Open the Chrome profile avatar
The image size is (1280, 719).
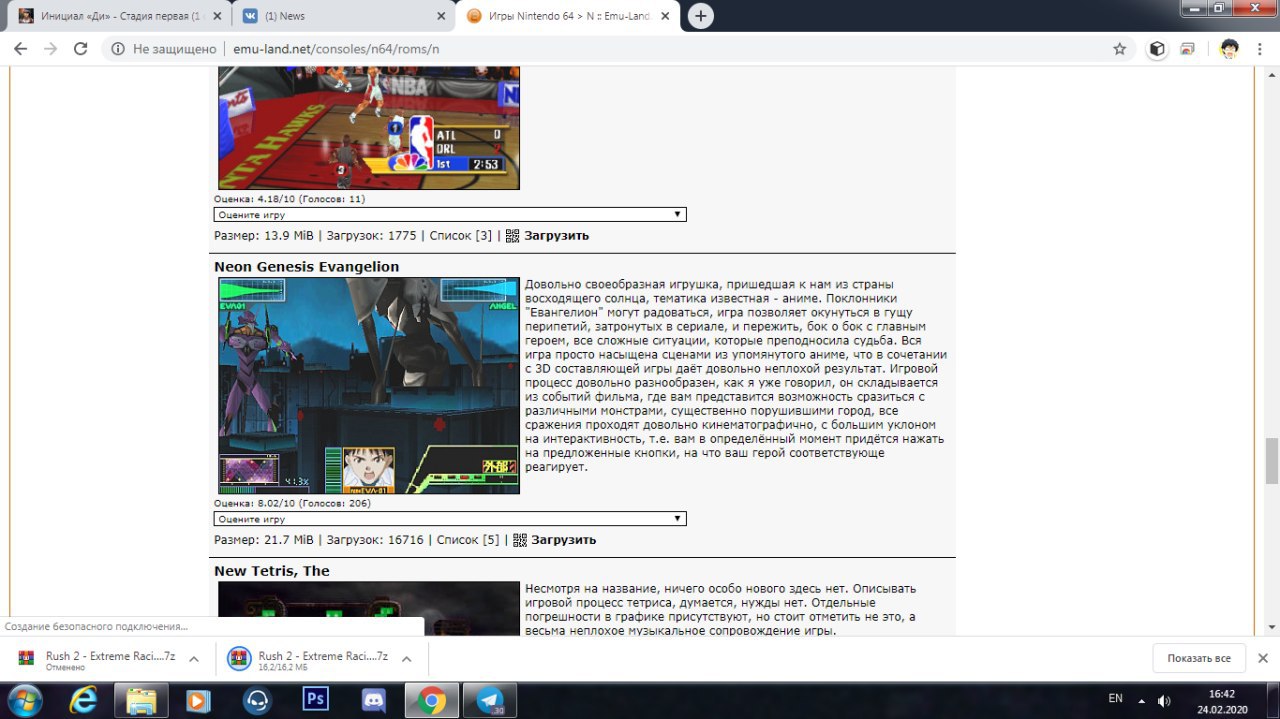click(1229, 49)
